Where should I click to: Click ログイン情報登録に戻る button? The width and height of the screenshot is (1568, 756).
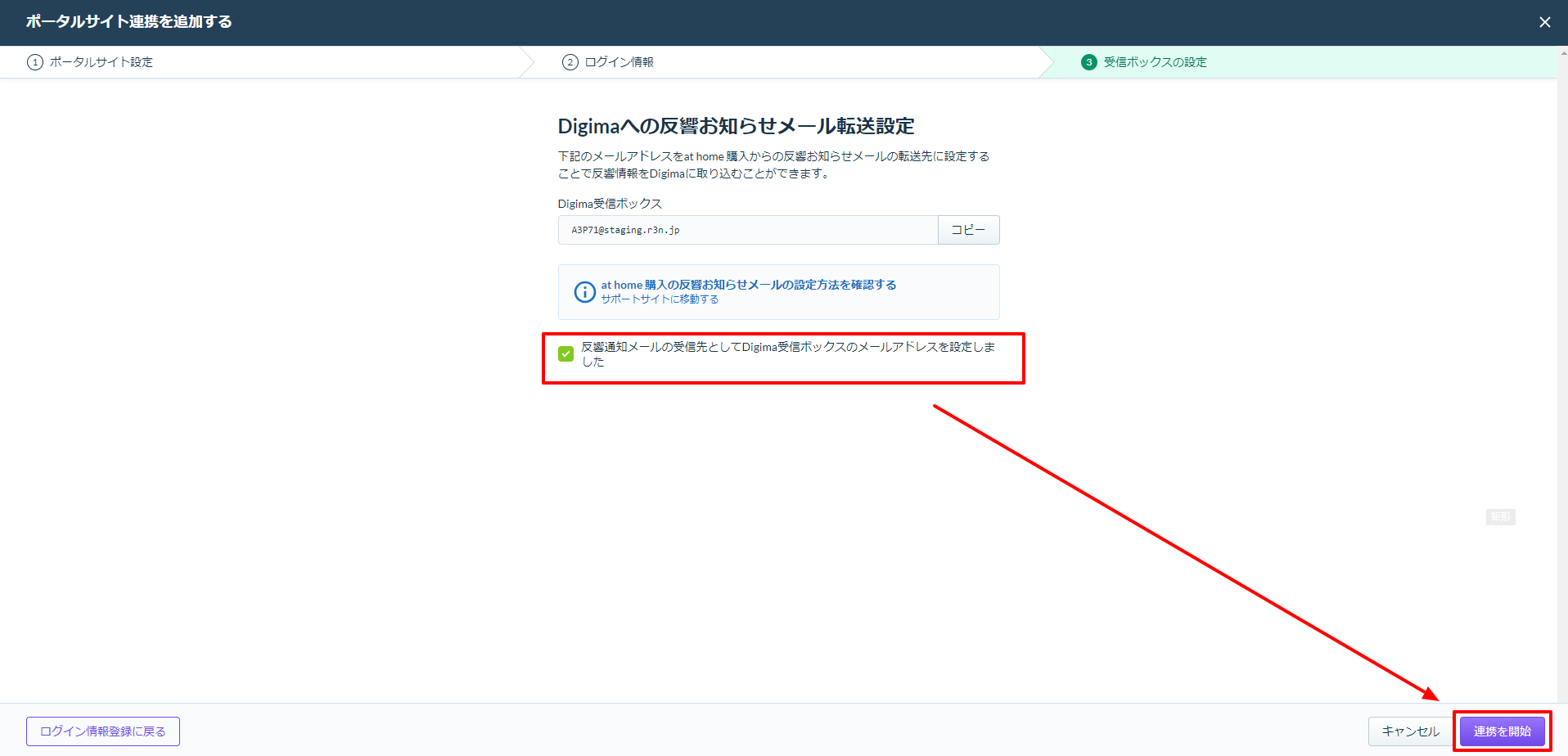coord(103,731)
